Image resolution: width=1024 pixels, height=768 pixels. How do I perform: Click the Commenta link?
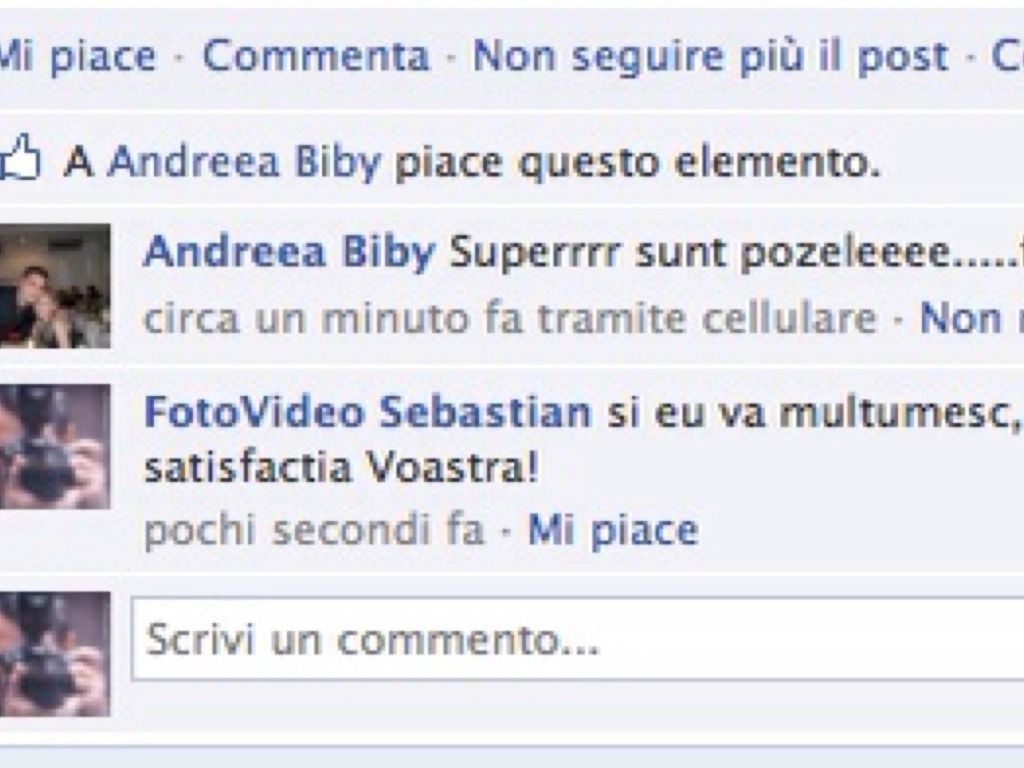[316, 56]
